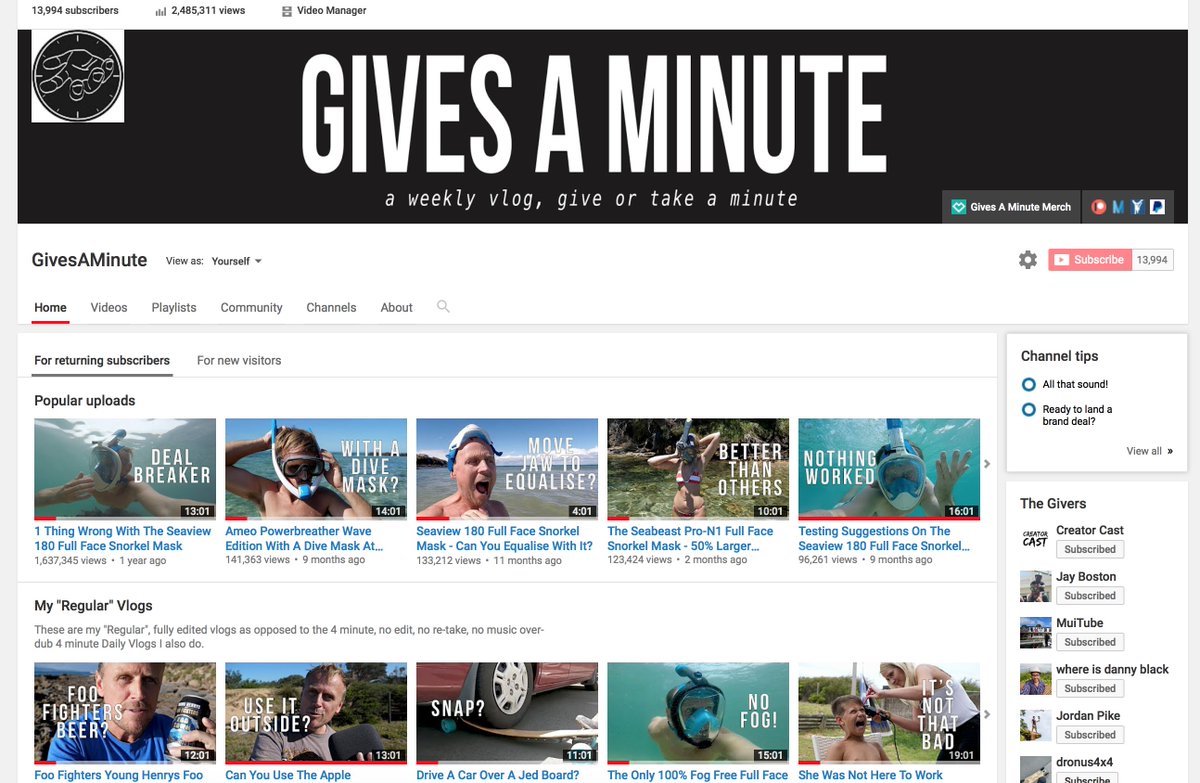Click Creator Cast channel avatar
Viewport: 1200px width, 783px height.
coord(1035,540)
